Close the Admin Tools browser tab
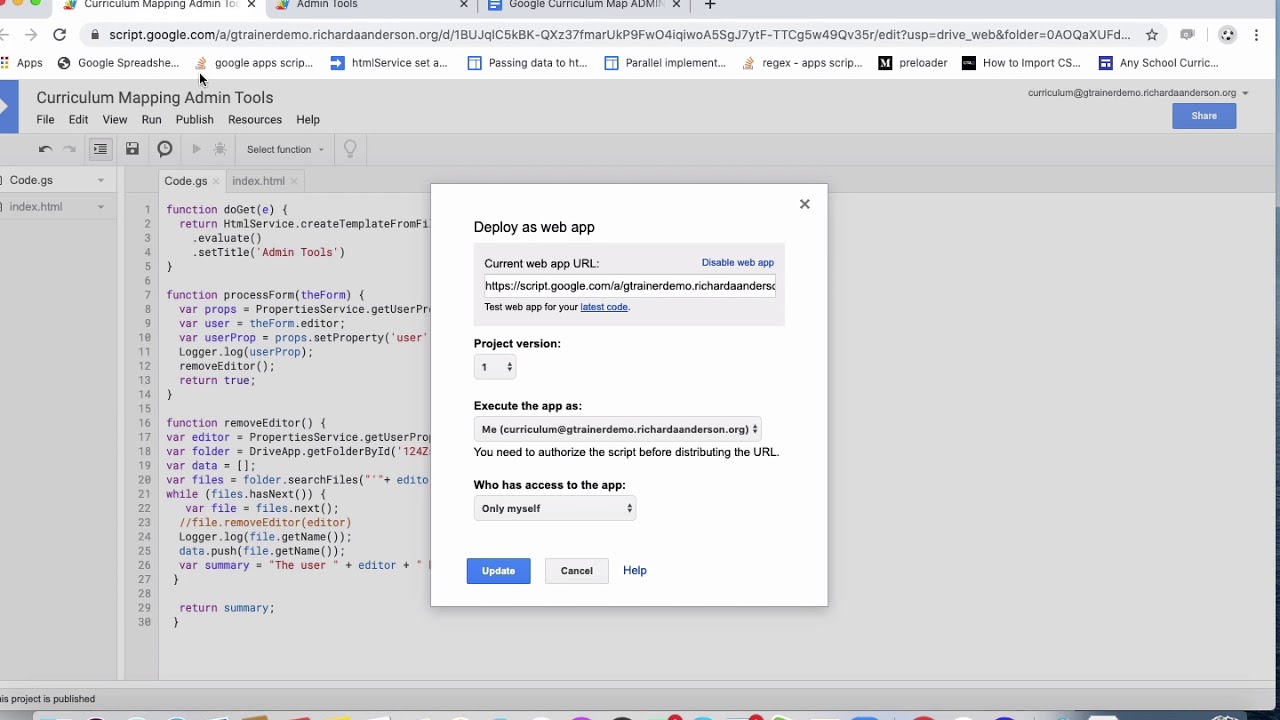Viewport: 1280px width, 720px height. [464, 5]
